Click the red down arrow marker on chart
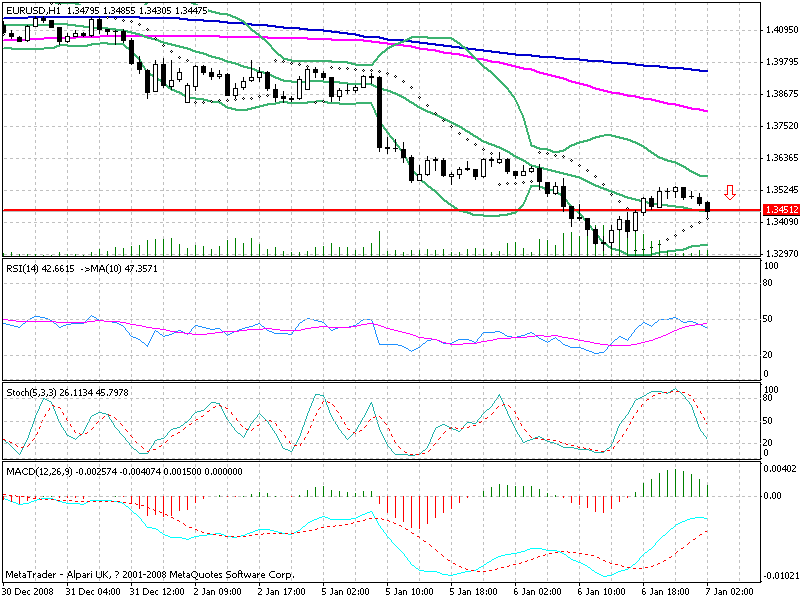 click(730, 192)
